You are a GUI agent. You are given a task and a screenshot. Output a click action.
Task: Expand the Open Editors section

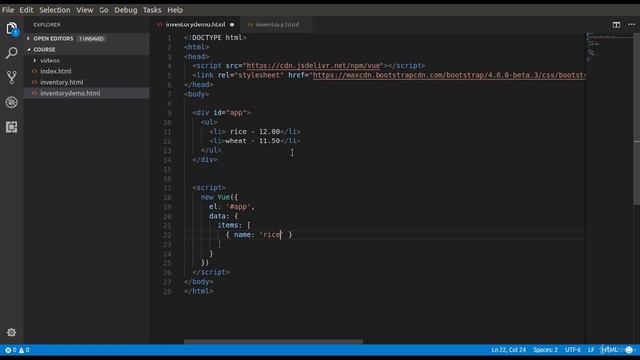click(53, 38)
